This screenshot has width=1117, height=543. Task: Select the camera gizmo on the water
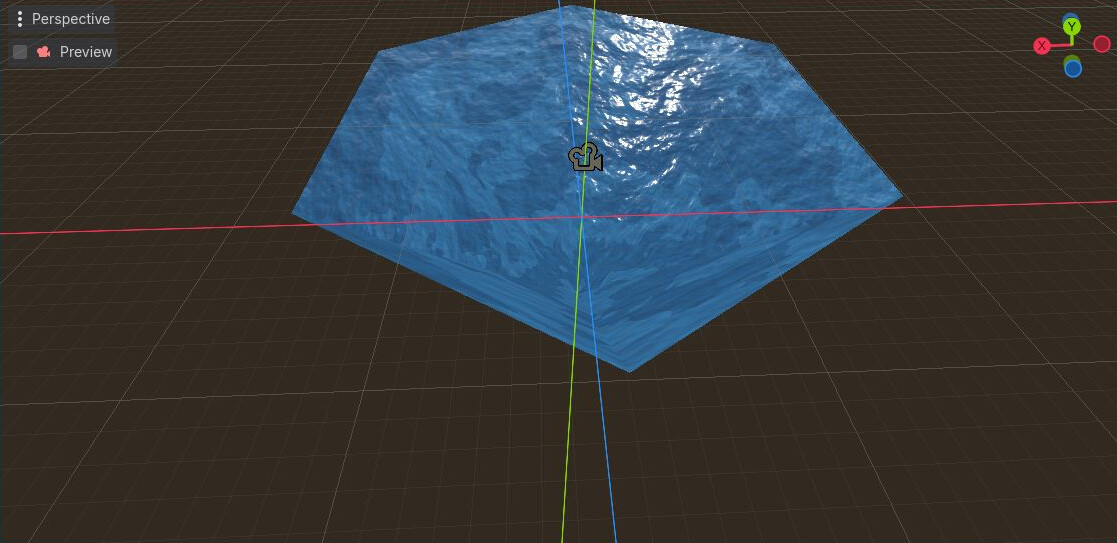(x=586, y=158)
